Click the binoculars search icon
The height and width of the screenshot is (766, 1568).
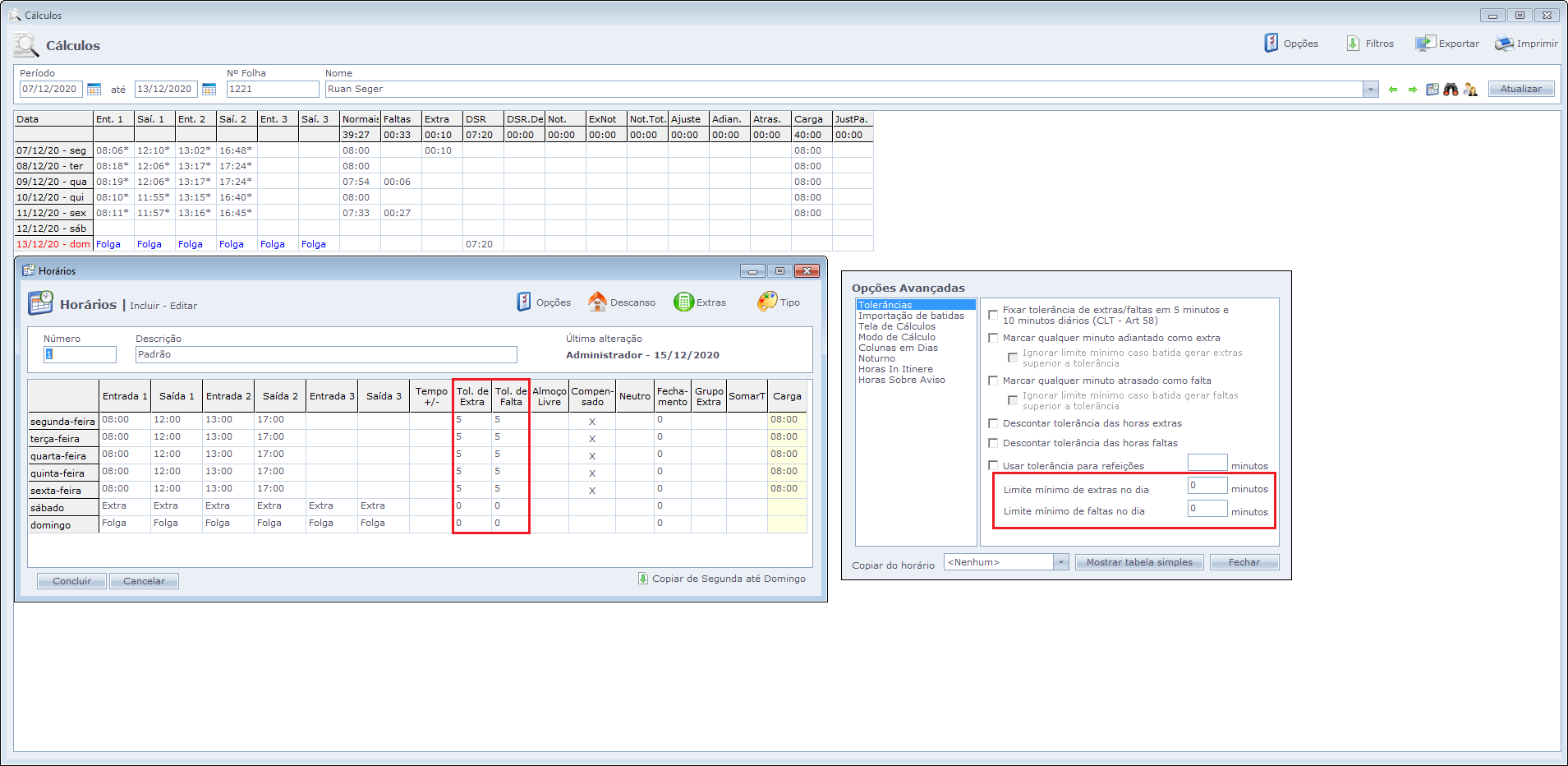click(1451, 90)
